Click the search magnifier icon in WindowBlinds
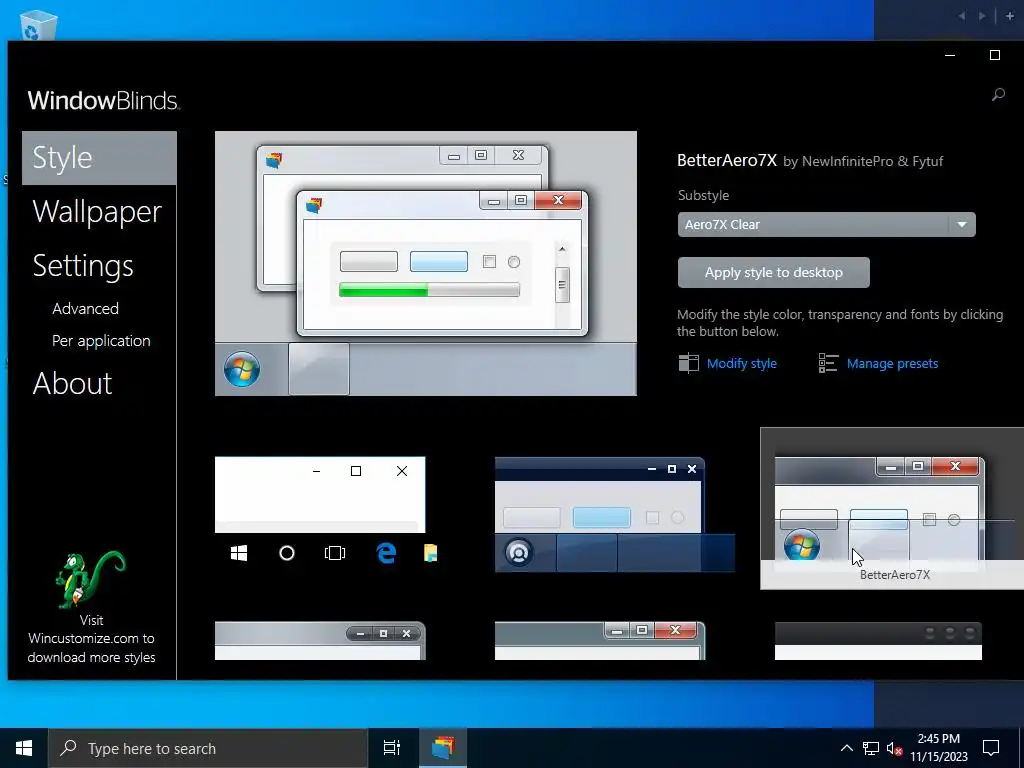 click(998, 95)
